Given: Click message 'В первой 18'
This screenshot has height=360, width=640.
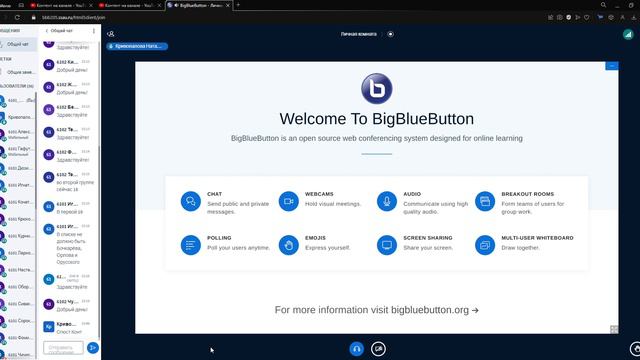Looking at the screenshot, I should pos(70,212).
